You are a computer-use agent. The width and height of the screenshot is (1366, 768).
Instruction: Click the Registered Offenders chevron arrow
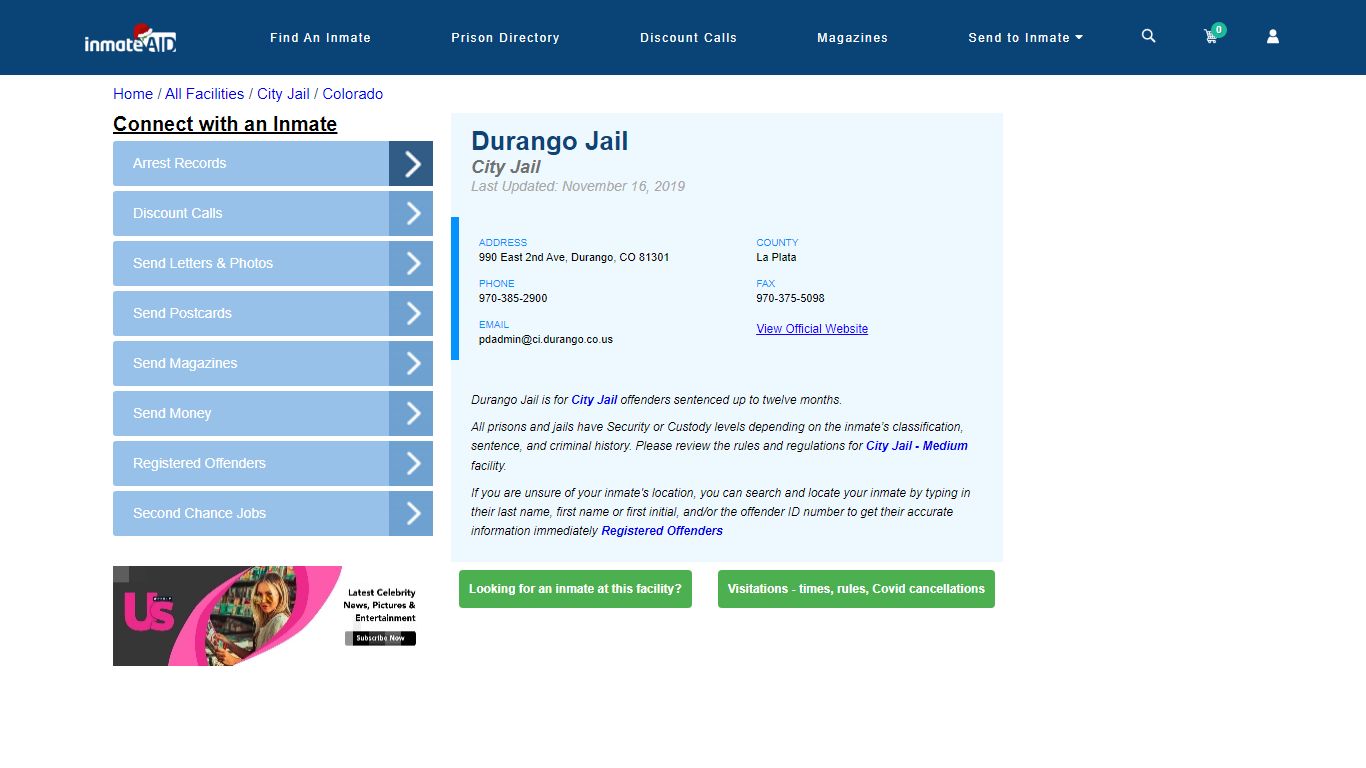coord(411,463)
